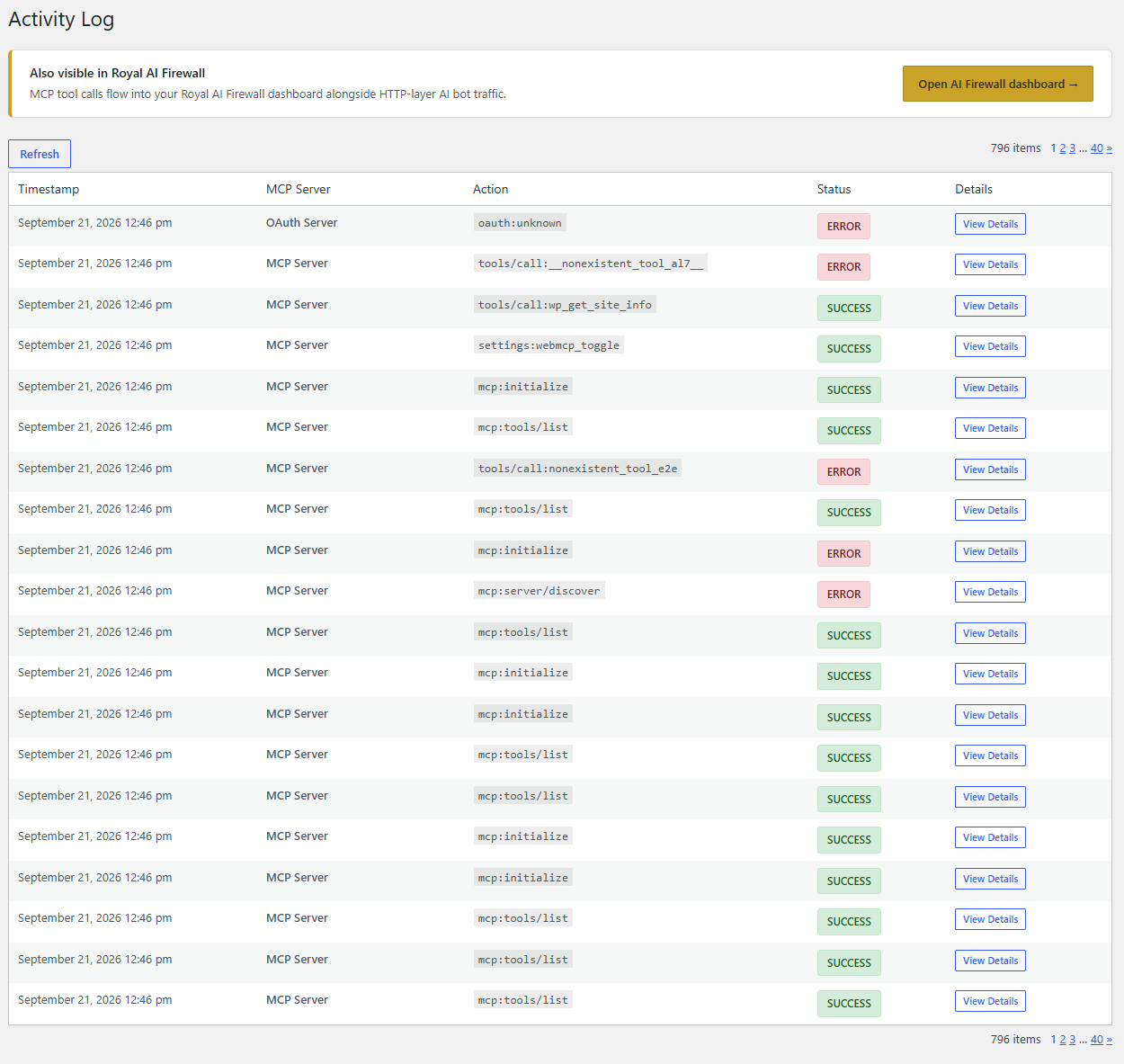Image resolution: width=1124 pixels, height=1064 pixels.
Task: Go to page 3 in top pagination
Action: point(1072,148)
